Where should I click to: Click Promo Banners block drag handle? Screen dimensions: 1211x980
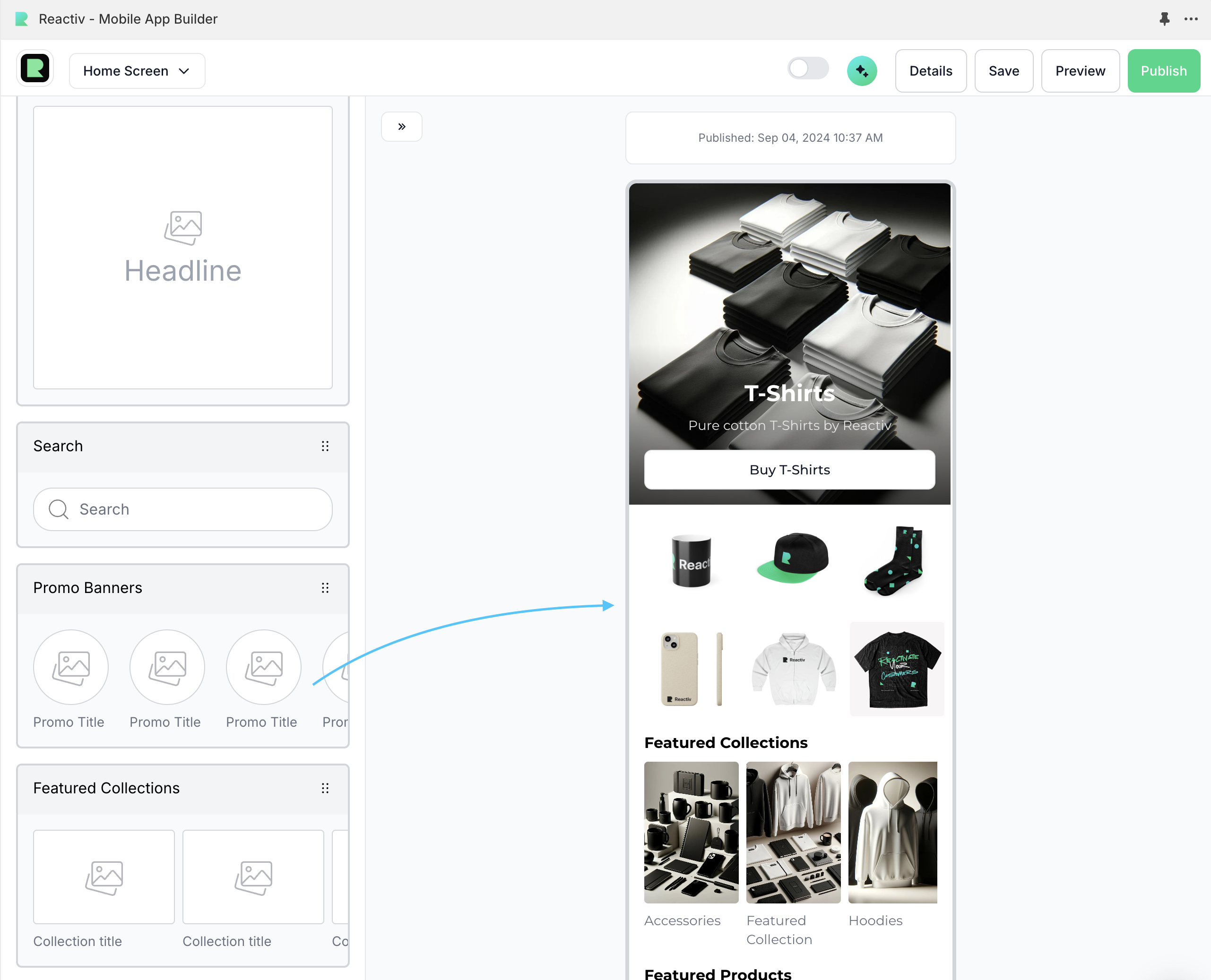click(325, 588)
